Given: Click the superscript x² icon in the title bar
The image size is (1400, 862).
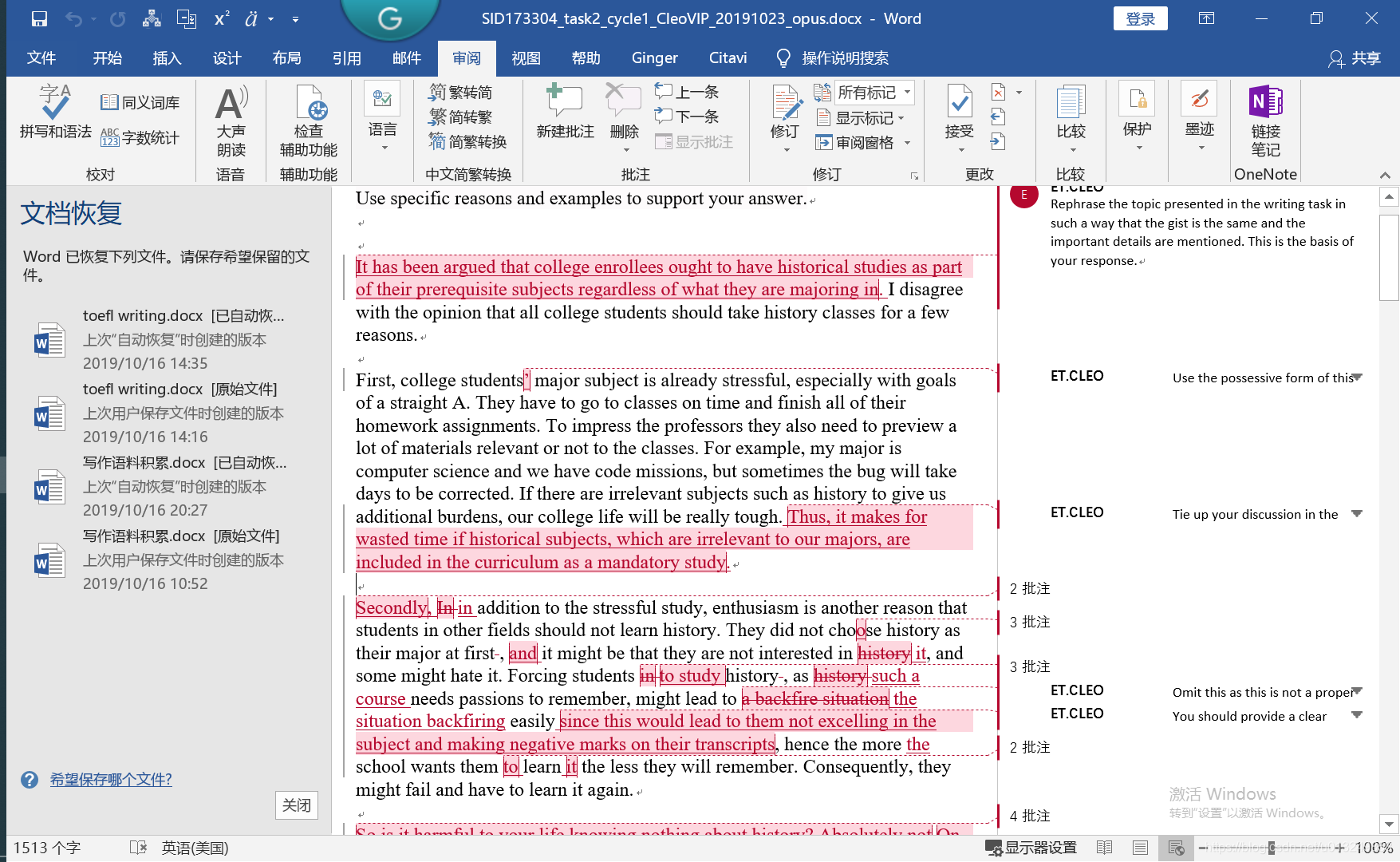Looking at the screenshot, I should coord(222,18).
